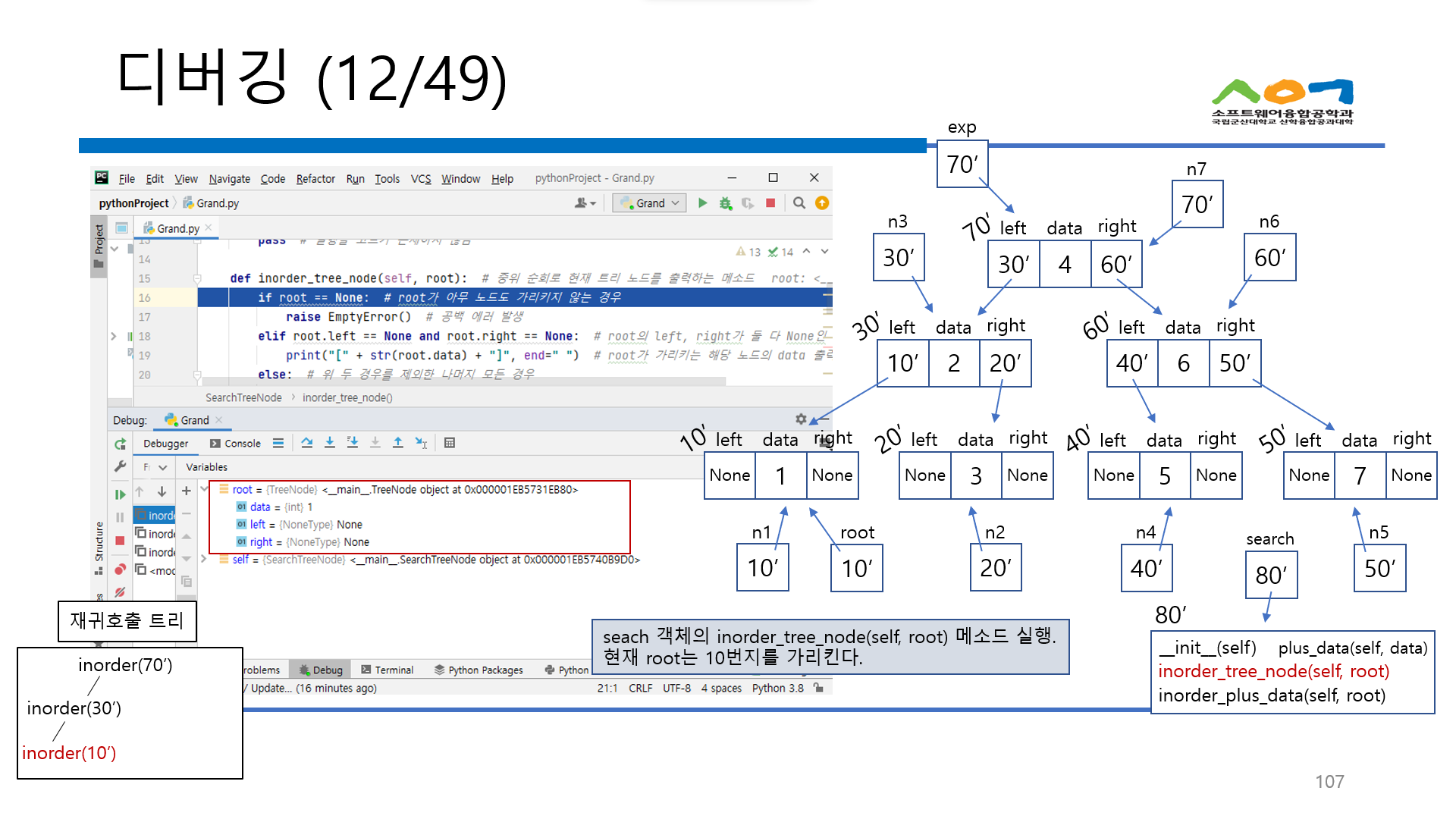
Task: Mute breakpoints in debug side toolbar
Action: (x=120, y=592)
